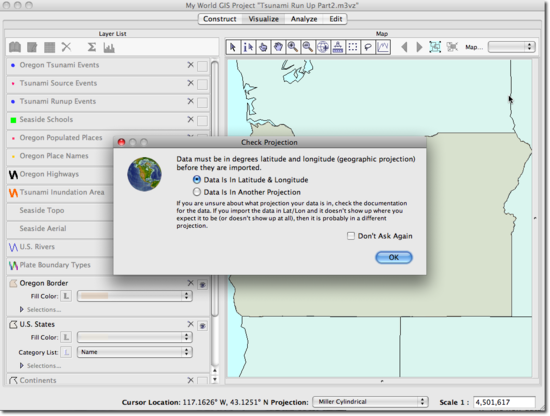
Task: Click the Oregon Border fill legend icon
Action: (66, 296)
